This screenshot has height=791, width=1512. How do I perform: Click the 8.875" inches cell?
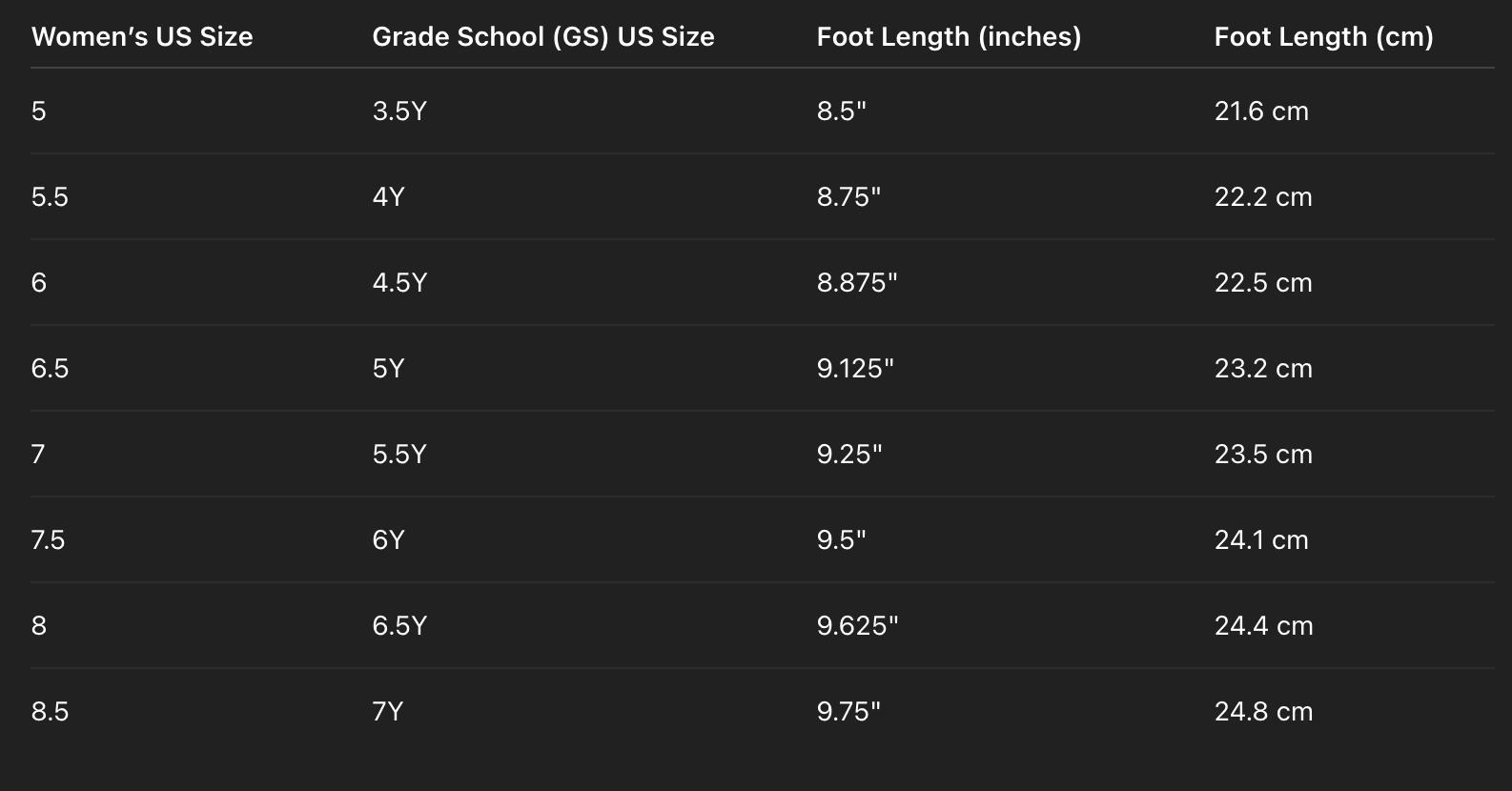click(x=857, y=283)
